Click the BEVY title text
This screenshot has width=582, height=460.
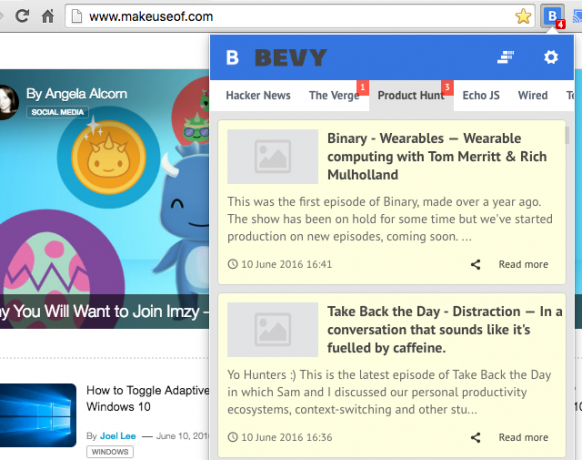click(x=291, y=58)
